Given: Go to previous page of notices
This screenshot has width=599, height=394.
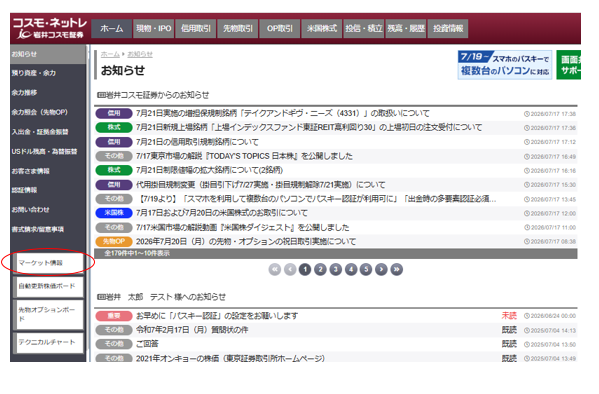Looking at the screenshot, I should (x=290, y=269).
